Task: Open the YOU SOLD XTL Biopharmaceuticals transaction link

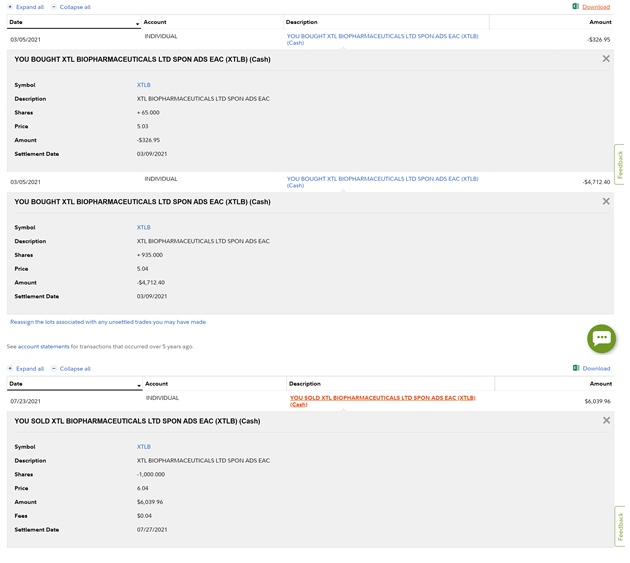Action: point(383,400)
